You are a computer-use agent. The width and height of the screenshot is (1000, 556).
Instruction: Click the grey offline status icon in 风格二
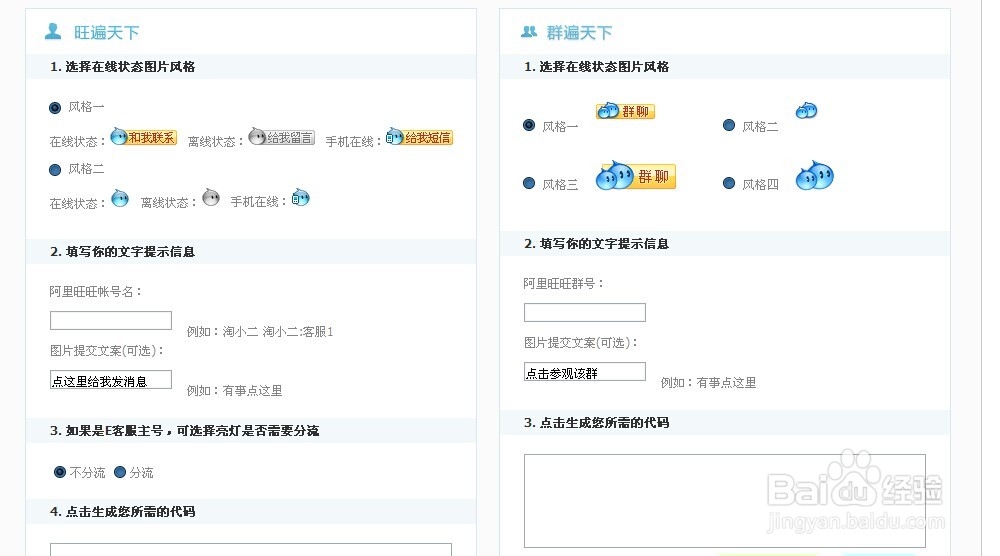[211, 198]
